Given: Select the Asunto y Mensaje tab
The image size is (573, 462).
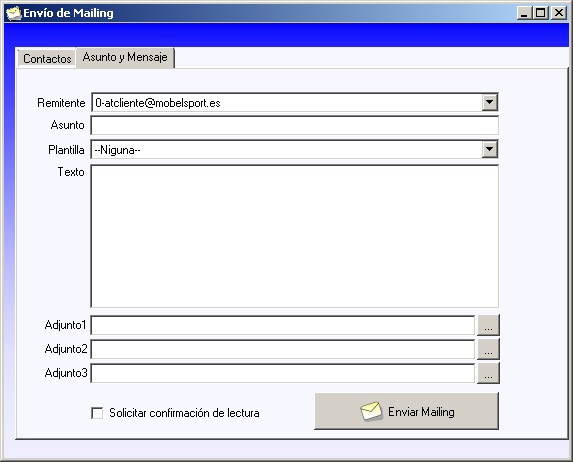Looking at the screenshot, I should point(125,57).
